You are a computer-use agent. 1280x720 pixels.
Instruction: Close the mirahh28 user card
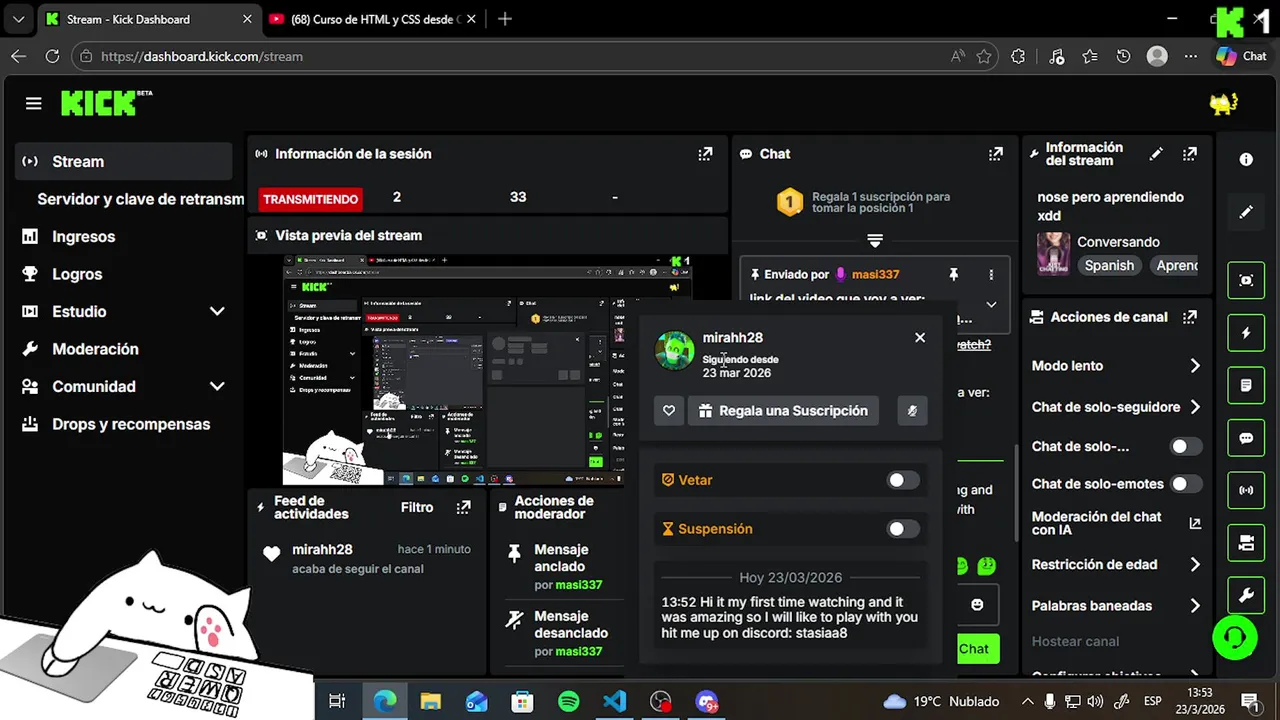(920, 338)
